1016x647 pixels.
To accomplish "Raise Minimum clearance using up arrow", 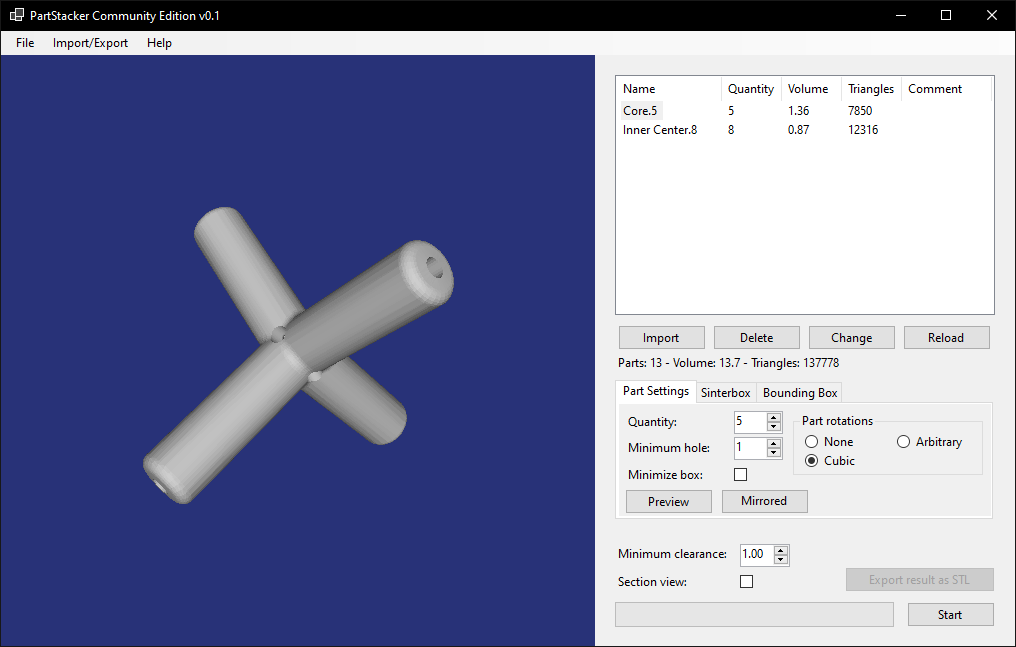I will [781, 551].
